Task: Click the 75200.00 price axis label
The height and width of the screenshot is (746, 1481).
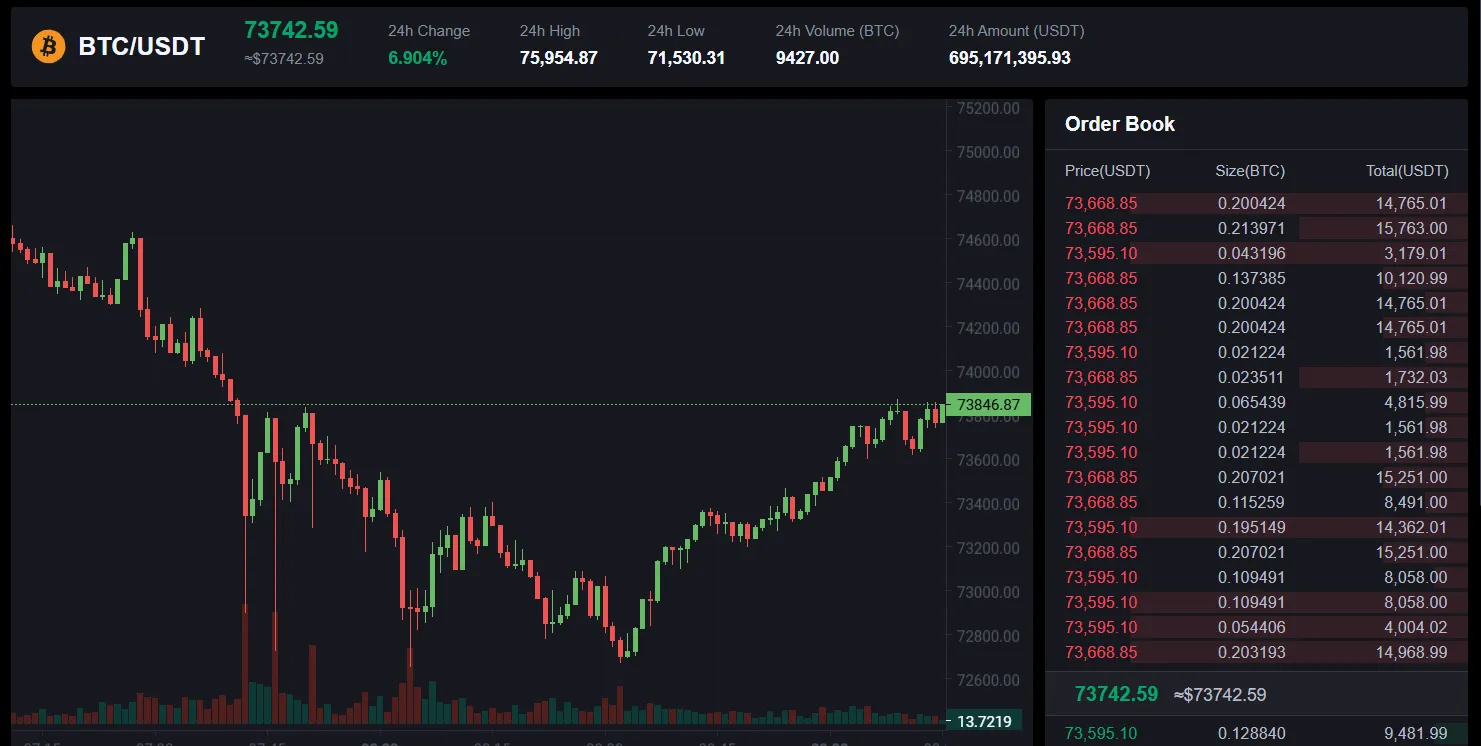Action: [x=988, y=108]
